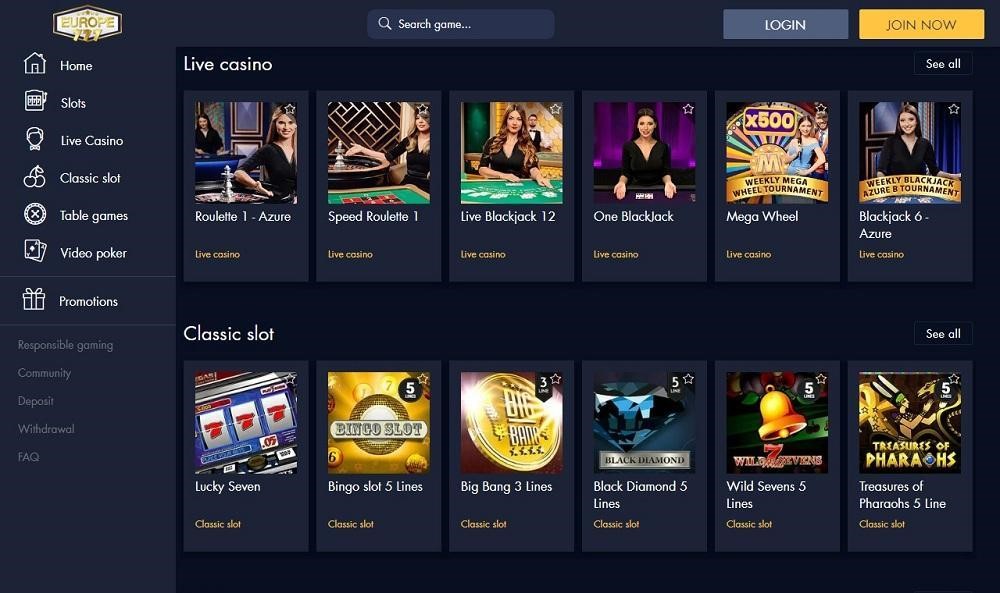Open Table games via its chip icon
The image size is (1000, 593).
pyautogui.click(x=34, y=214)
